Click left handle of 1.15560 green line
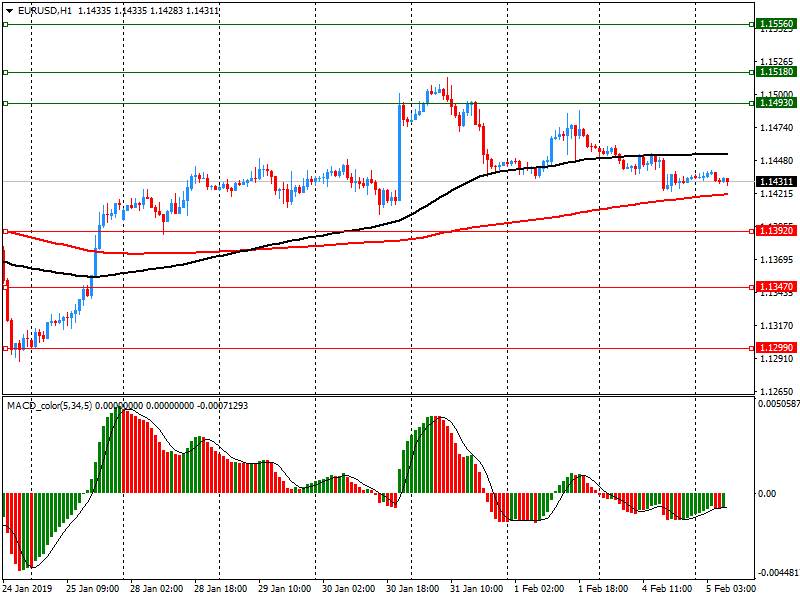 point(5,24)
